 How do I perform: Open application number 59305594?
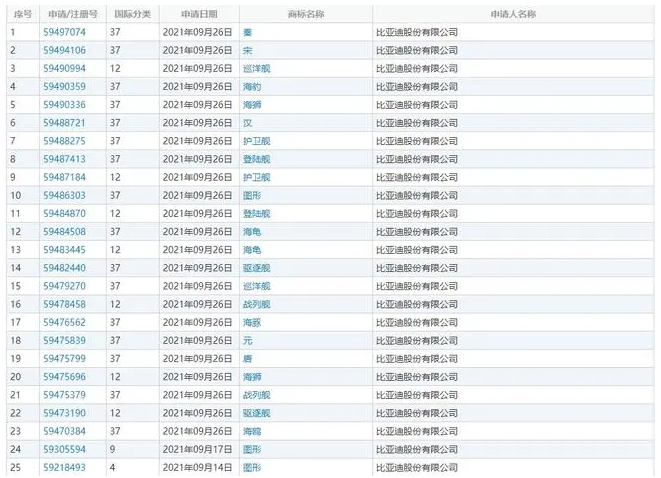(64, 449)
